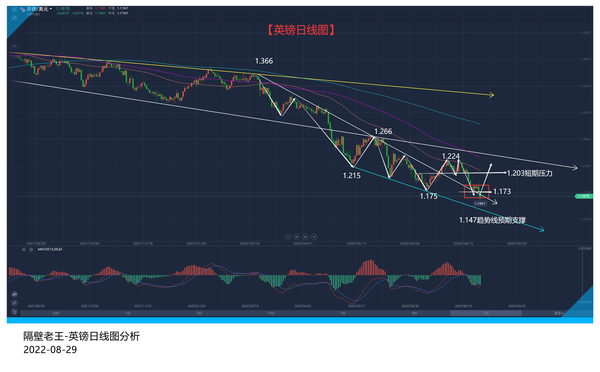Click the red rectangle near 1.173
This screenshot has height=372, width=600.
pos(476,191)
